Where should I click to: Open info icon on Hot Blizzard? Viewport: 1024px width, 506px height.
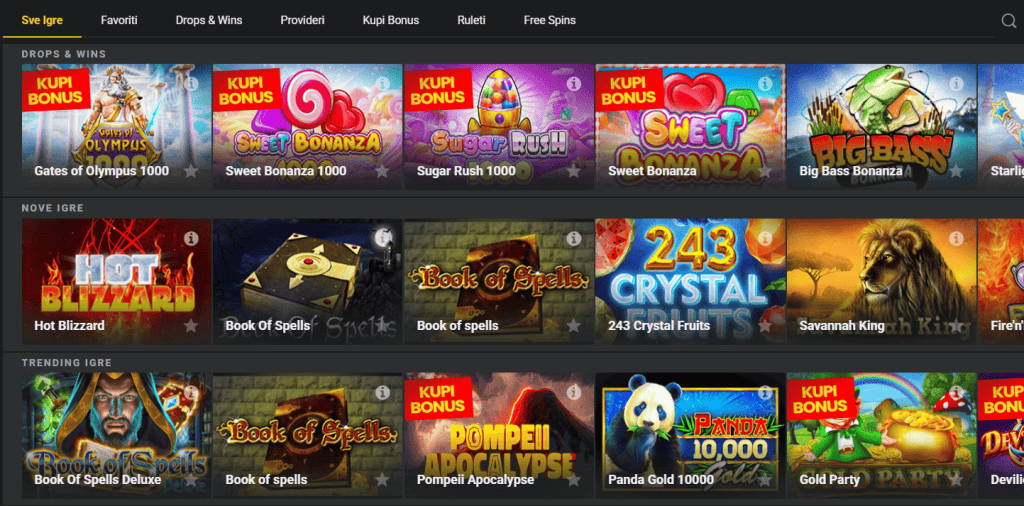pyautogui.click(x=191, y=238)
